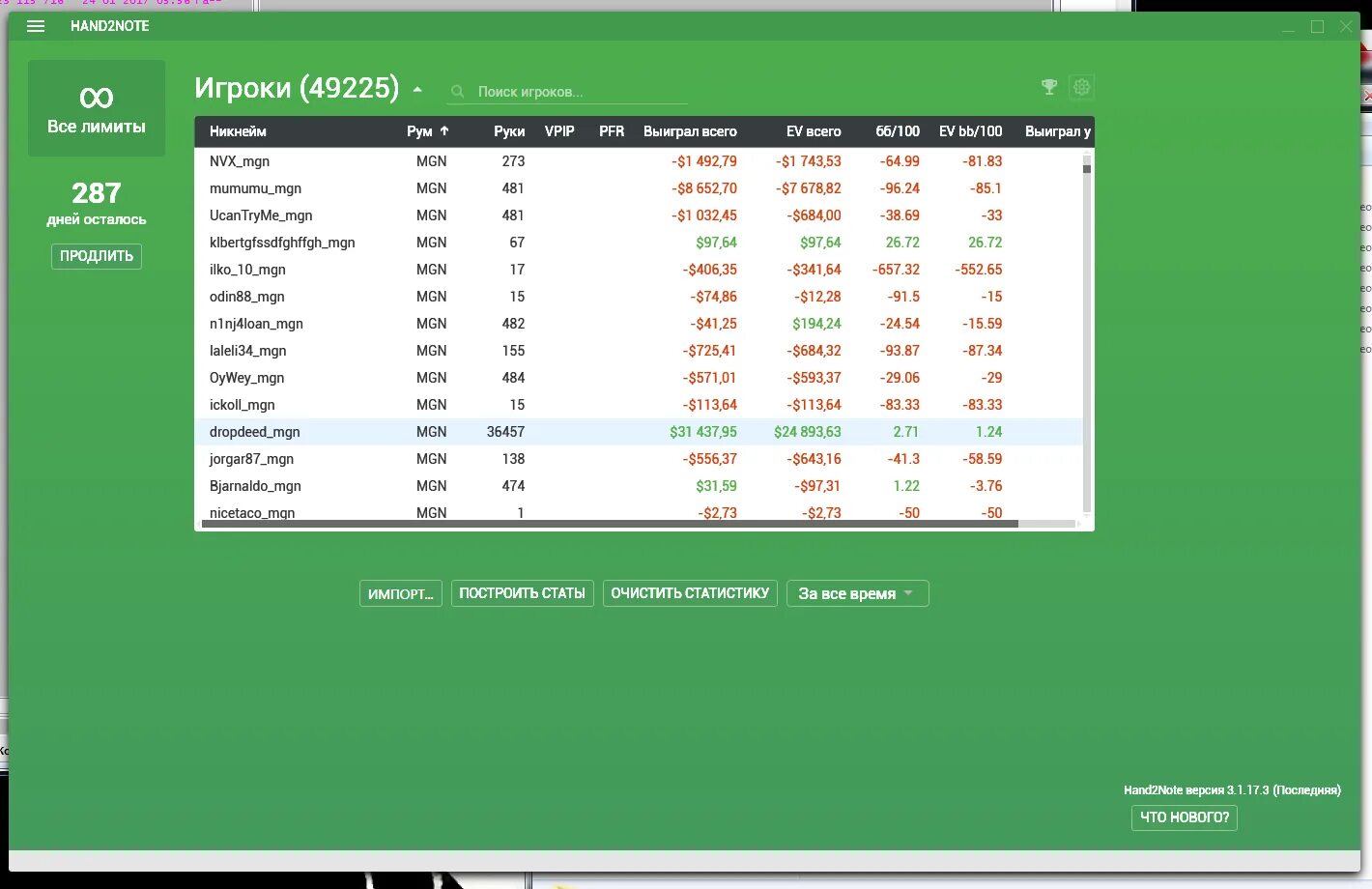The width and height of the screenshot is (1372, 889).
Task: Select player UcanTryMe_mgn
Action: 261,215
